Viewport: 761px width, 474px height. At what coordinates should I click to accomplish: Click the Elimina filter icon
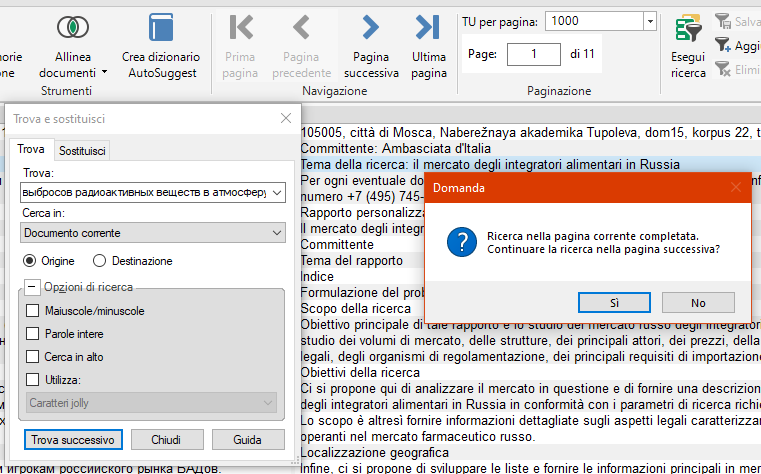(723, 69)
